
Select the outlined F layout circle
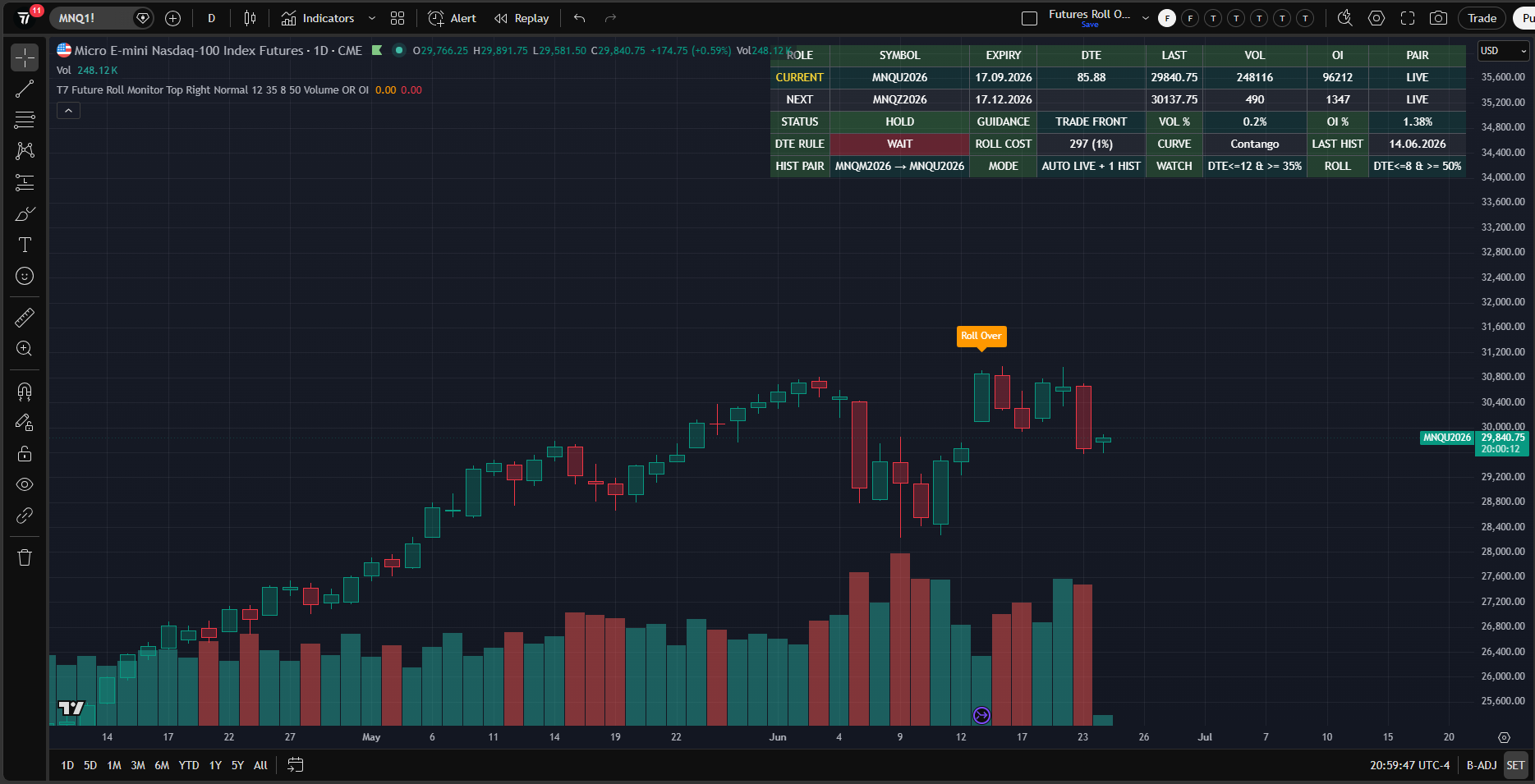(x=1190, y=18)
